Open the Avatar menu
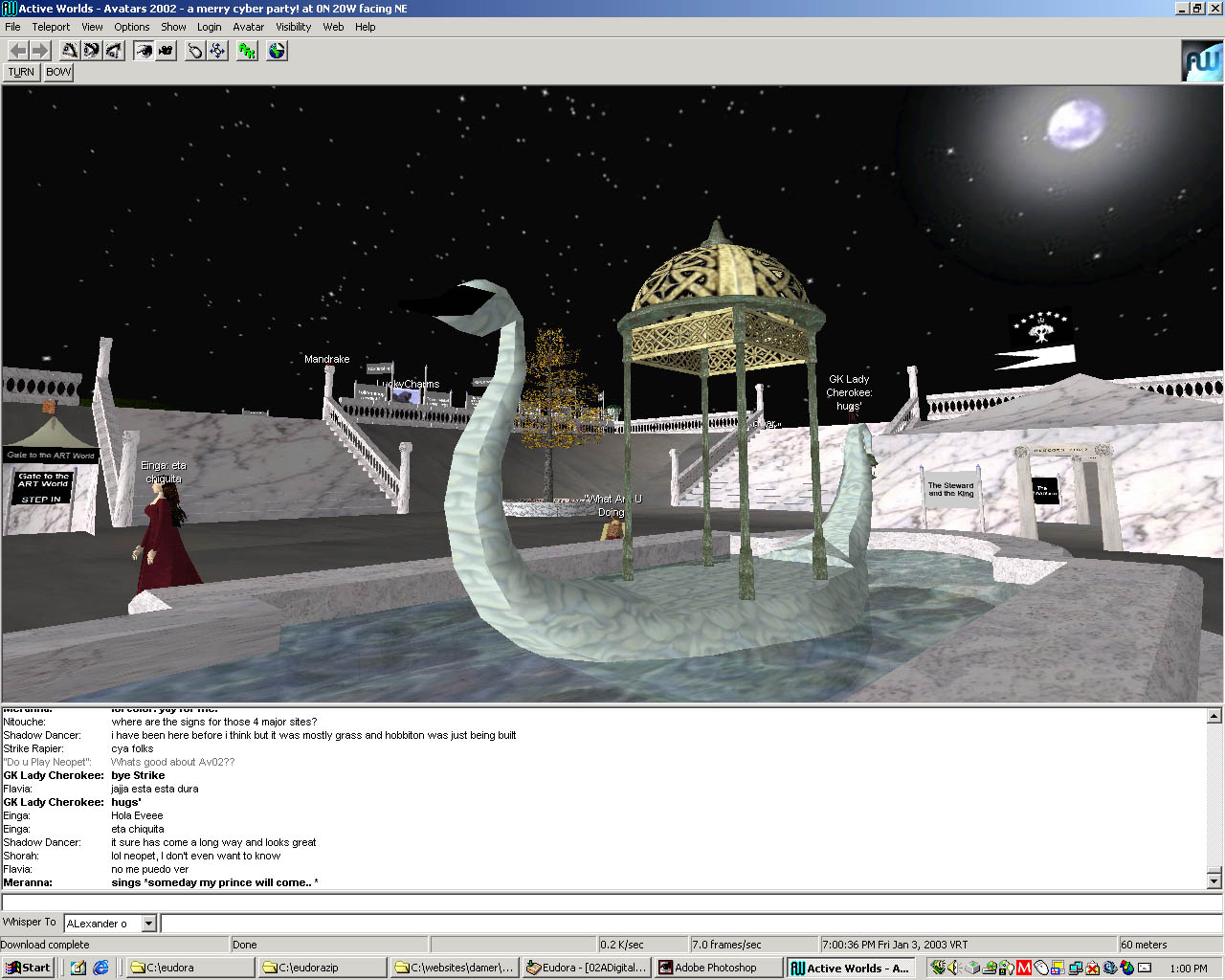This screenshot has height=980, width=1225. tap(248, 27)
